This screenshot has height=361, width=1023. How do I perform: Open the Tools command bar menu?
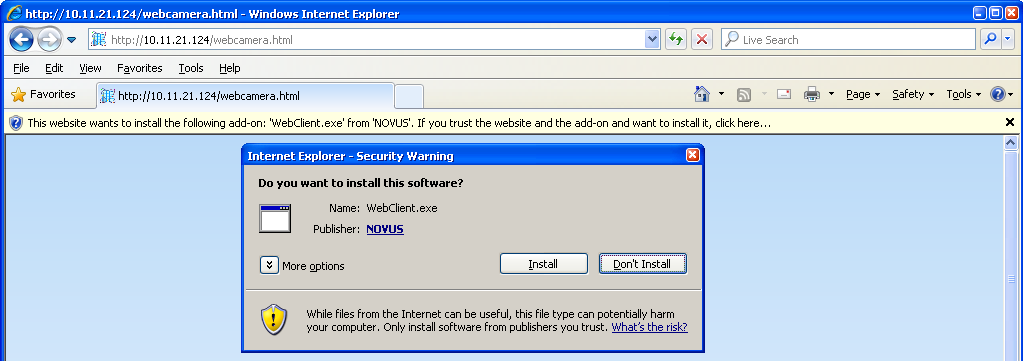[964, 95]
